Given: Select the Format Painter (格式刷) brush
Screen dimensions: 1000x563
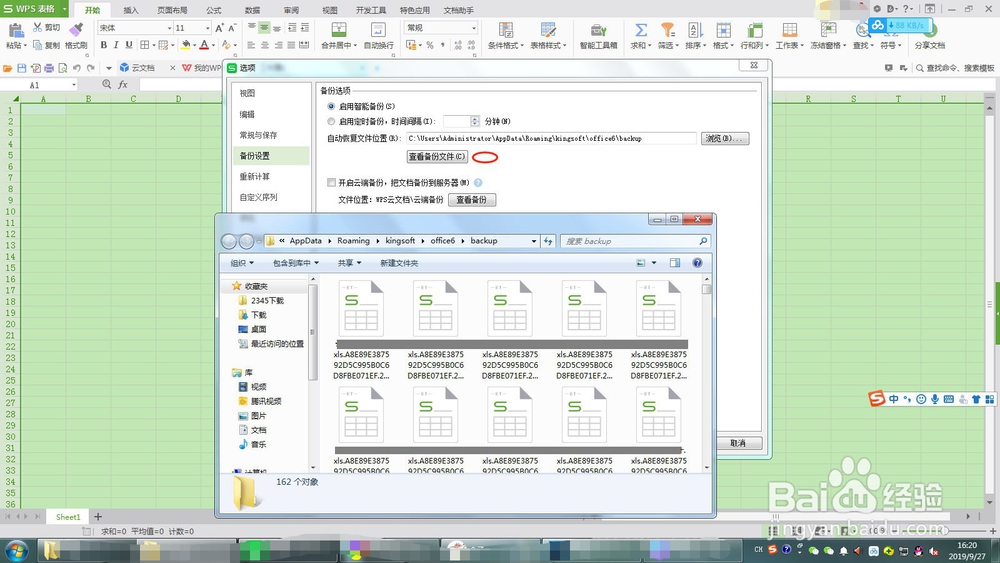Looking at the screenshot, I should (x=76, y=29).
